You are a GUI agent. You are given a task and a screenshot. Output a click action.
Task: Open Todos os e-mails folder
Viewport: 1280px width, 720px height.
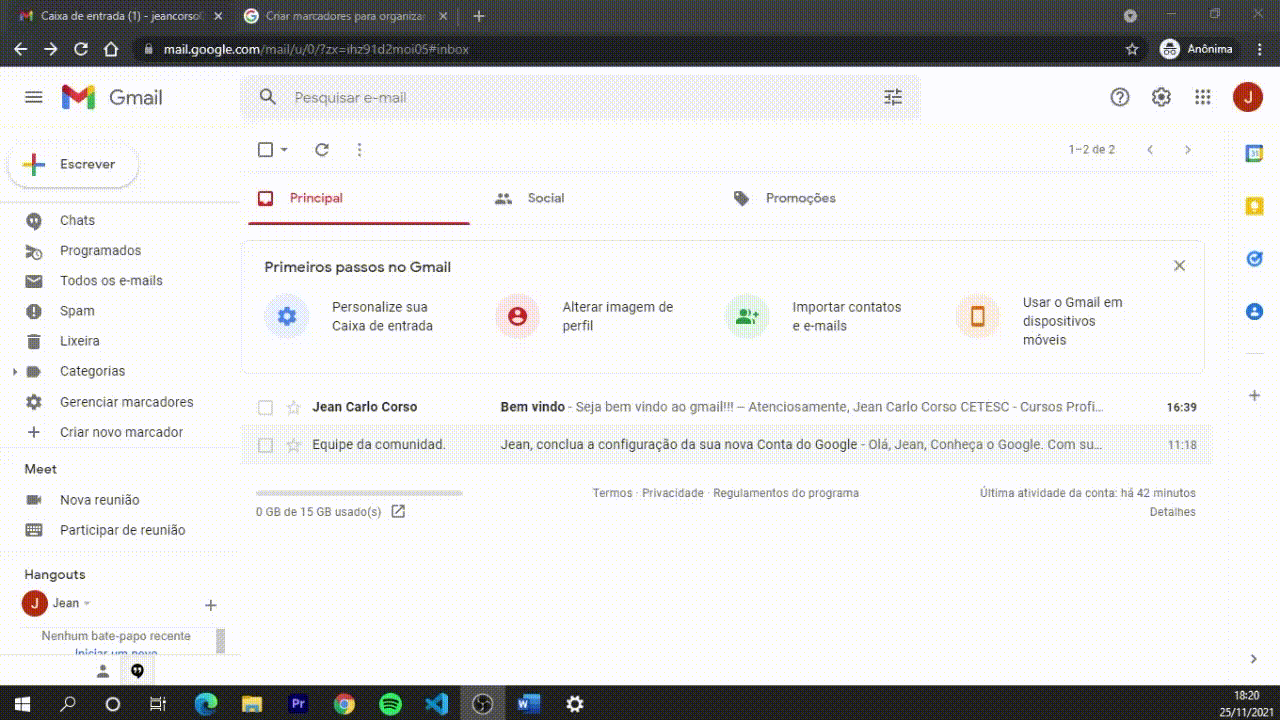click(111, 281)
